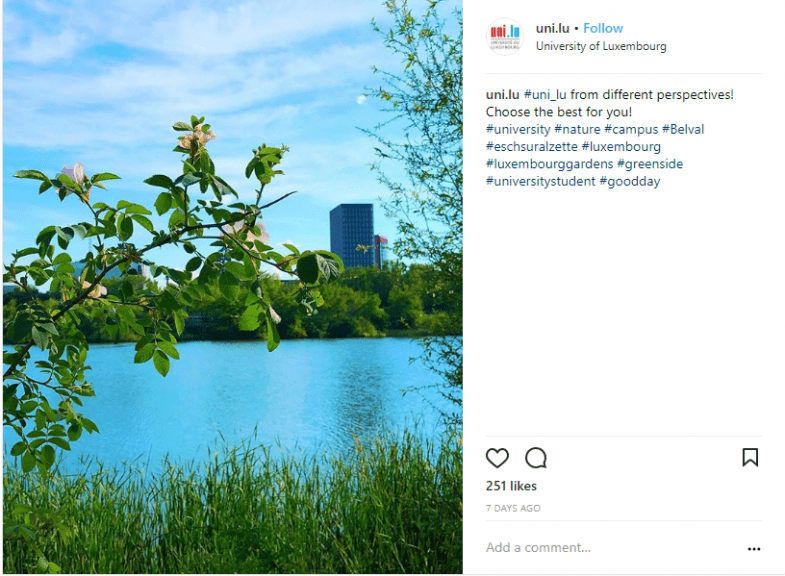
Task: Focus the Add a comment field
Action: tap(613, 548)
